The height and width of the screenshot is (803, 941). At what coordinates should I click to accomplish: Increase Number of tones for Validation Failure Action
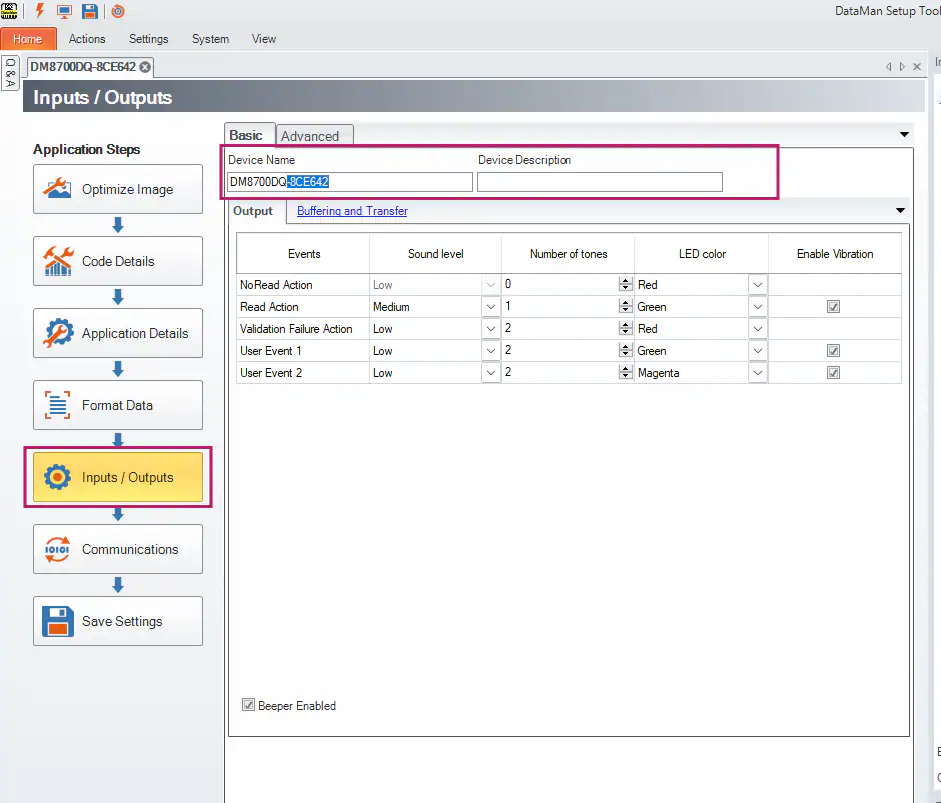pyautogui.click(x=626, y=325)
